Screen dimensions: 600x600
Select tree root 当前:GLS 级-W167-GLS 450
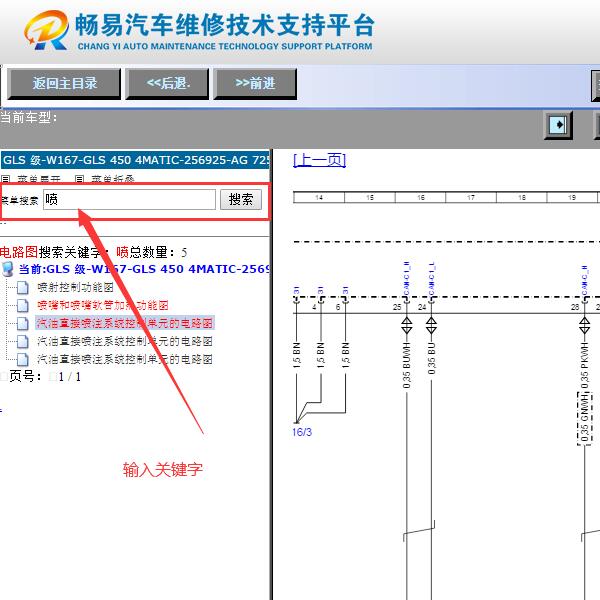click(144, 269)
